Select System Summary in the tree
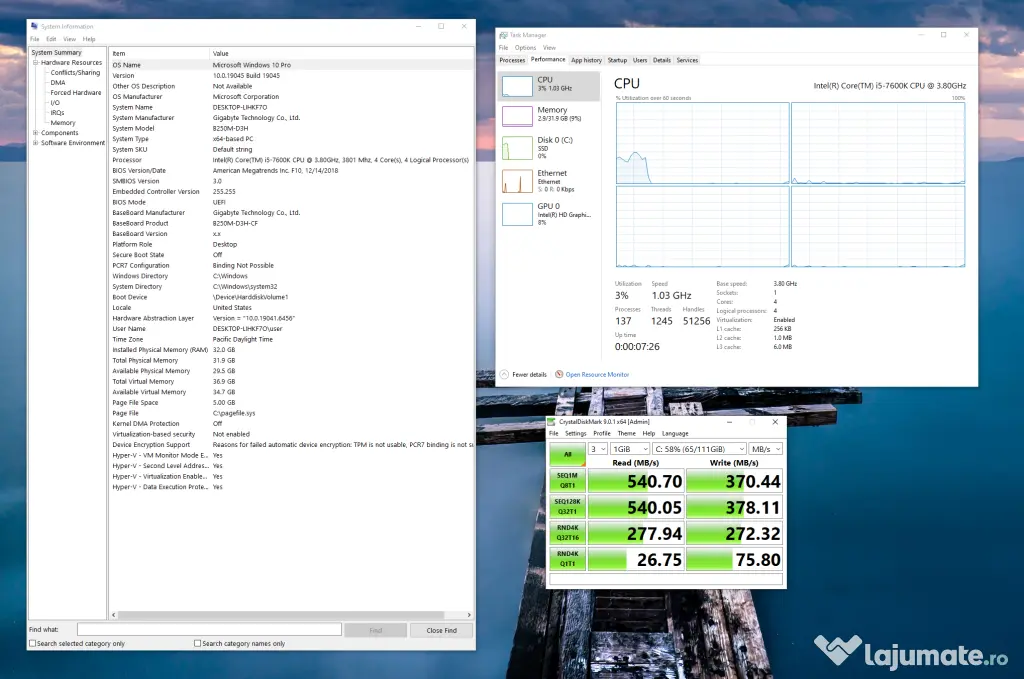Viewport: 1024px width, 679px height. 56,52
